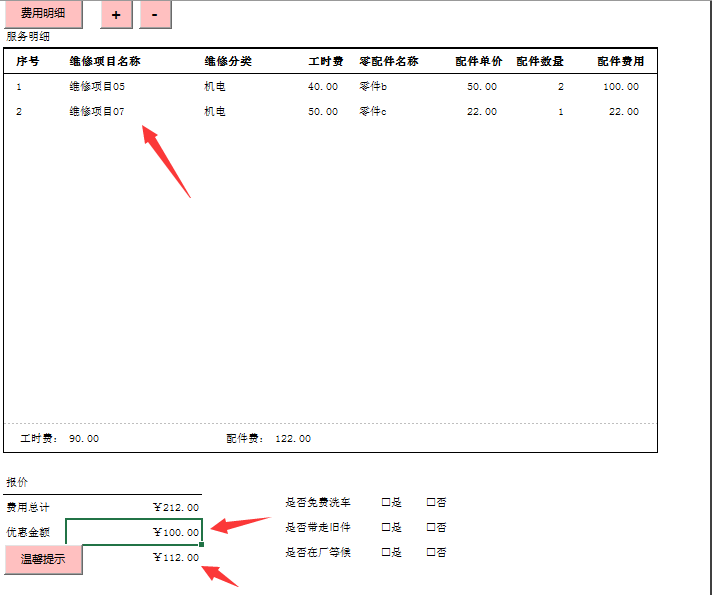The image size is (712, 595).
Task: Click the 服务明细 label
Action: [28, 36]
